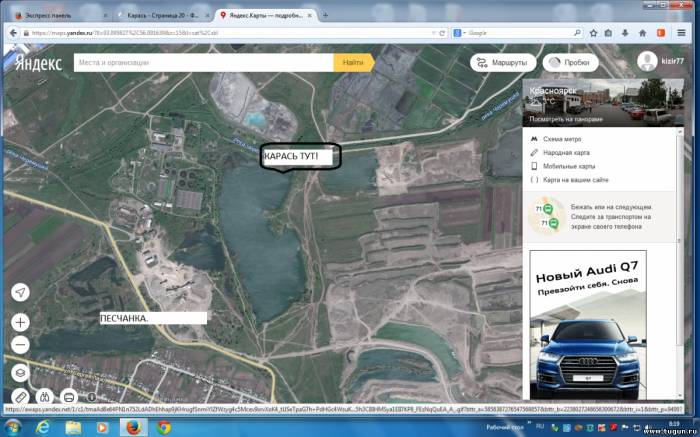
Task: Open Chrome from the taskbar
Action: pos(163,427)
